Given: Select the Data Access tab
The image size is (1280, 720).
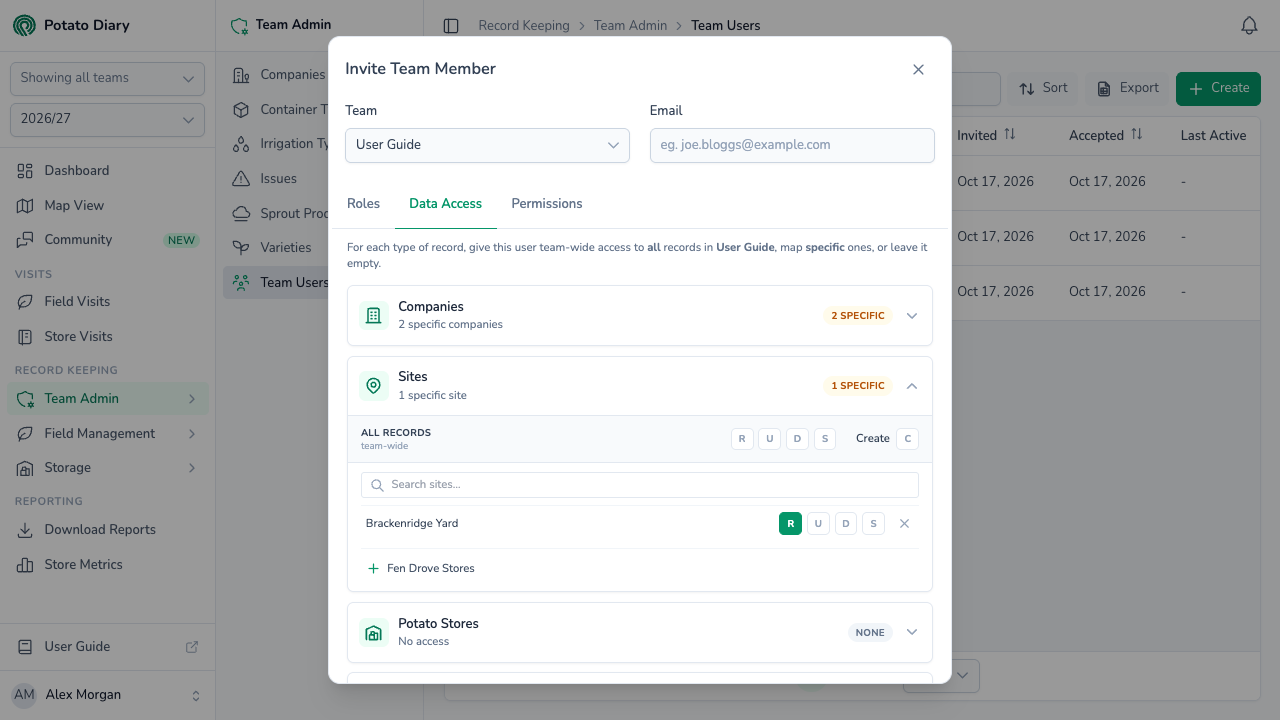Looking at the screenshot, I should (446, 204).
